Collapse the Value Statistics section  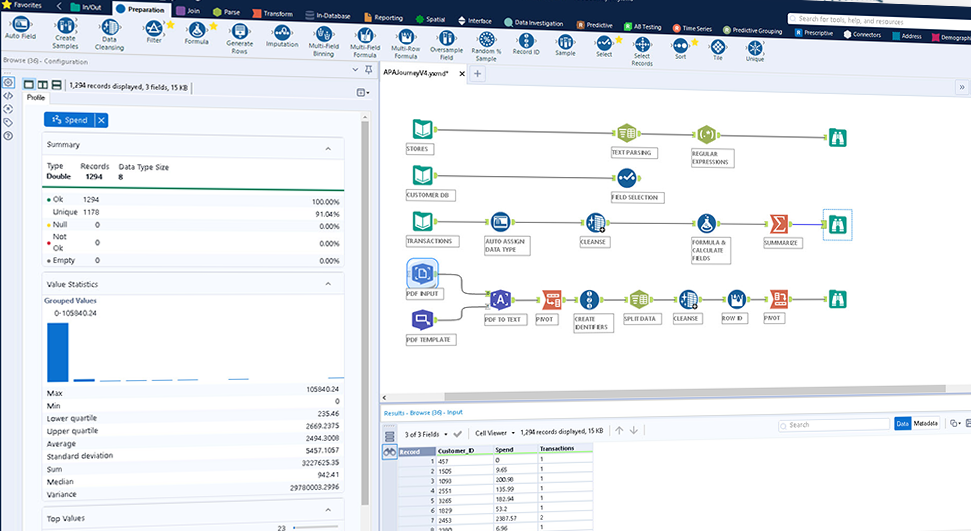coord(328,284)
